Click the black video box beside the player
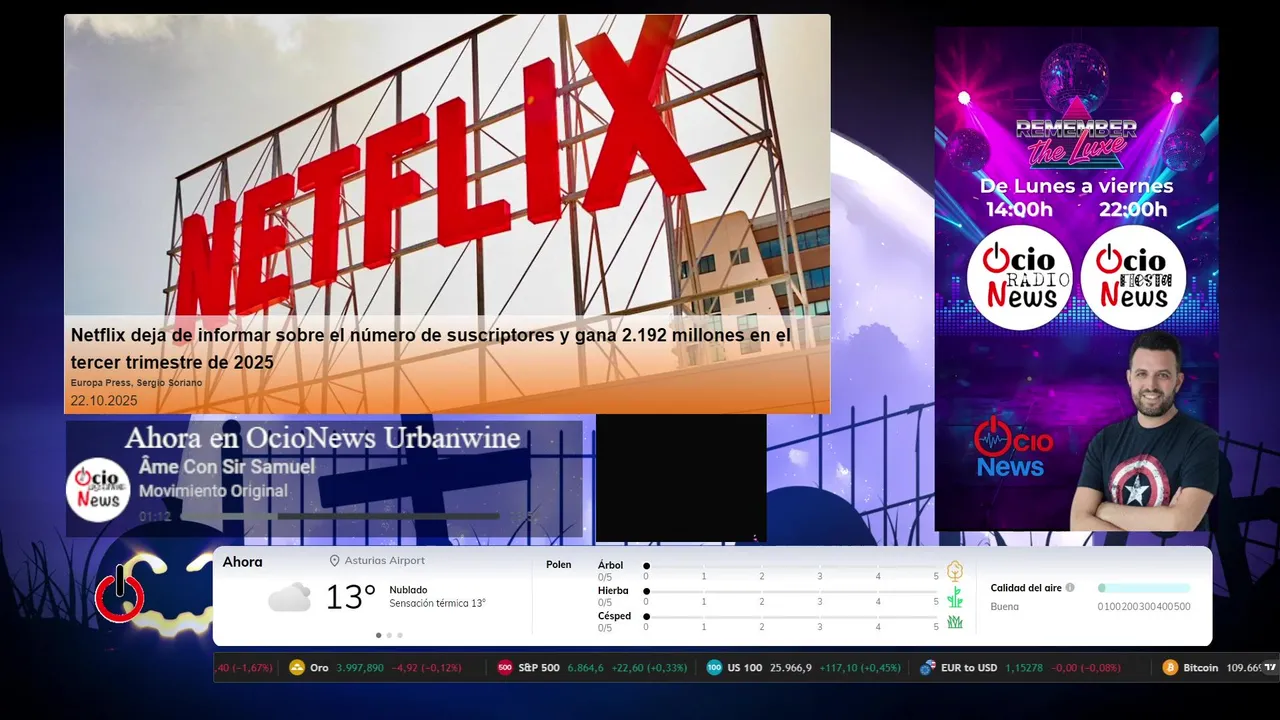Image resolution: width=1280 pixels, height=720 pixels. tap(681, 478)
